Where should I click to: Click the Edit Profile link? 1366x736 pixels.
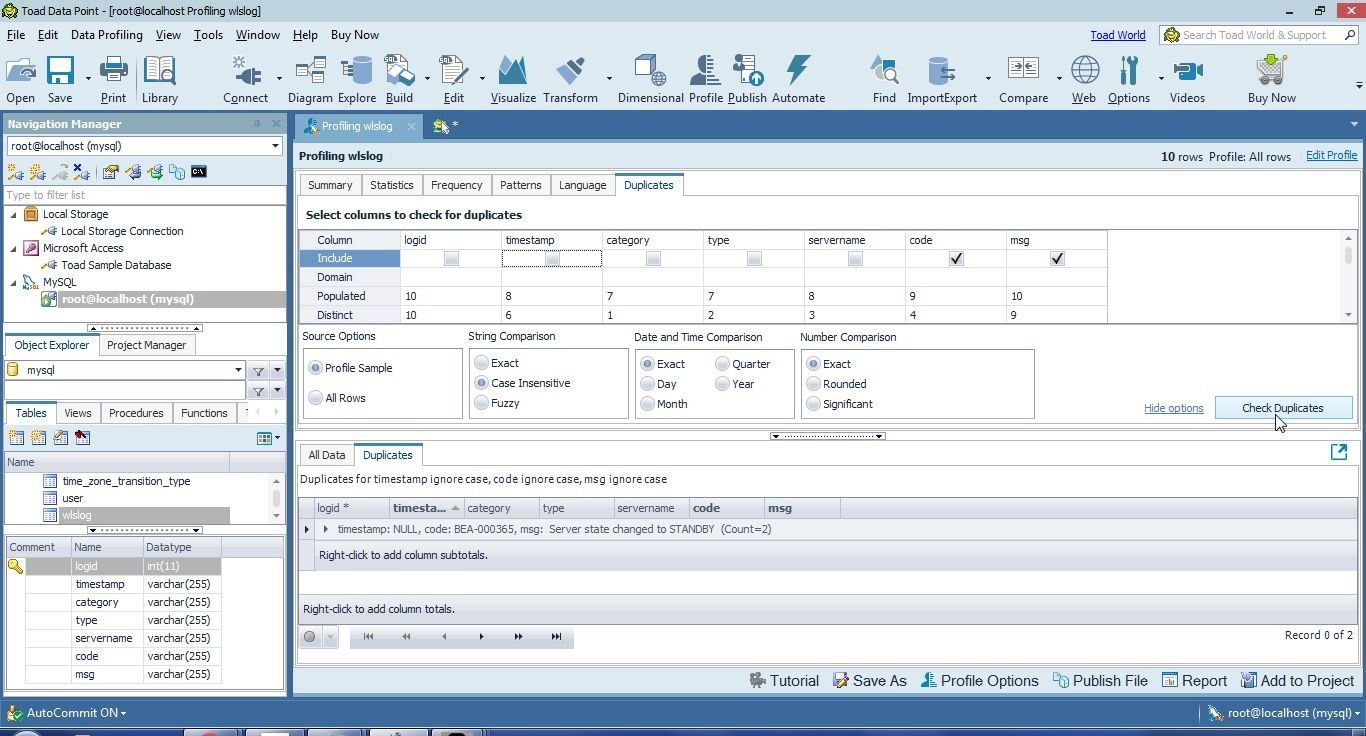1331,155
